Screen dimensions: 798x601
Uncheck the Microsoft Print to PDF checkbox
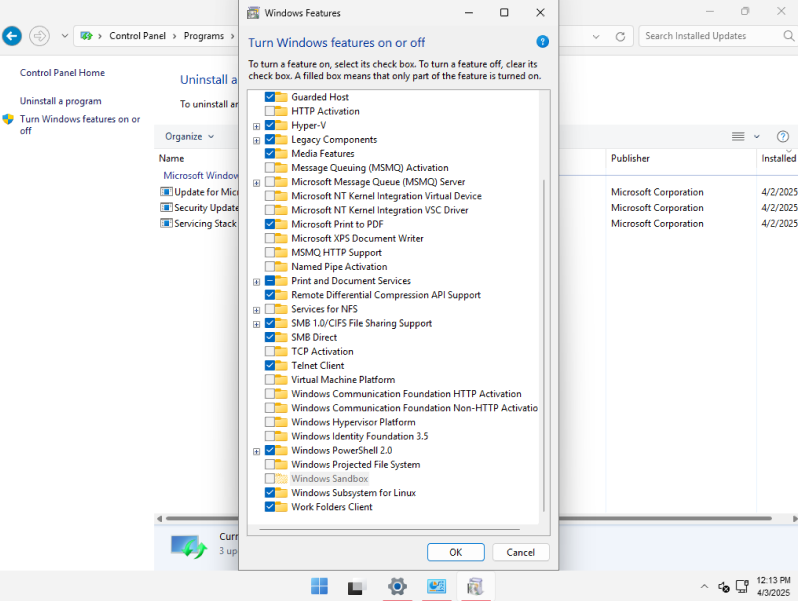tap(270, 224)
